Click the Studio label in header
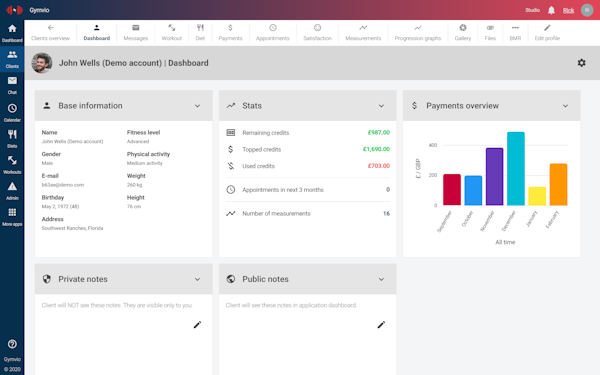The width and height of the screenshot is (600, 375). point(532,10)
